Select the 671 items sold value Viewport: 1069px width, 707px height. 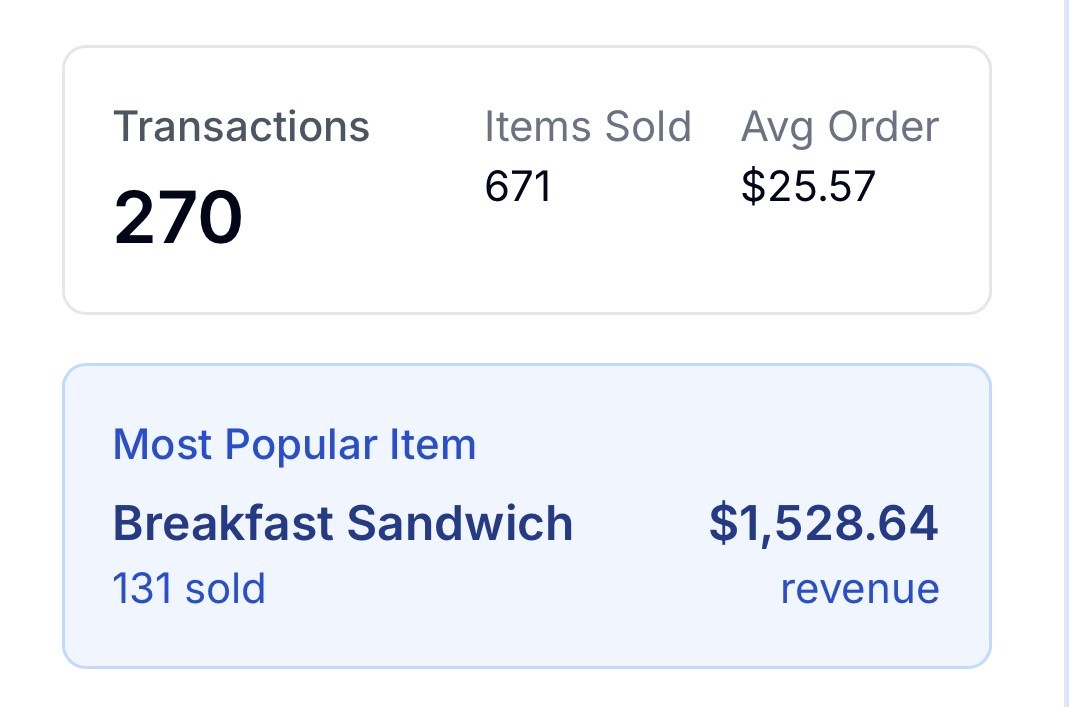click(x=518, y=186)
